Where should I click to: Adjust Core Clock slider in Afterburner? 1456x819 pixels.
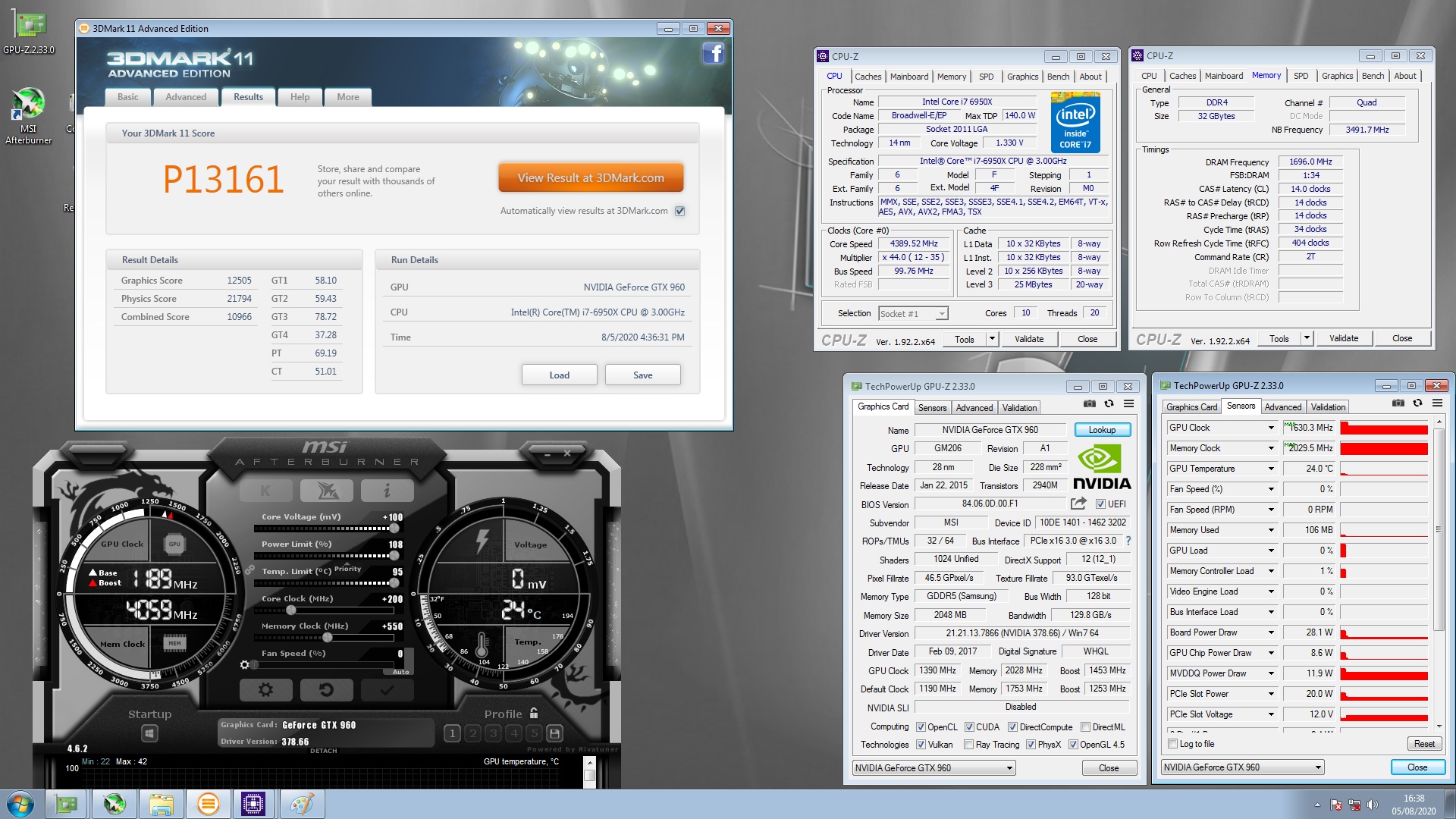click(290, 610)
